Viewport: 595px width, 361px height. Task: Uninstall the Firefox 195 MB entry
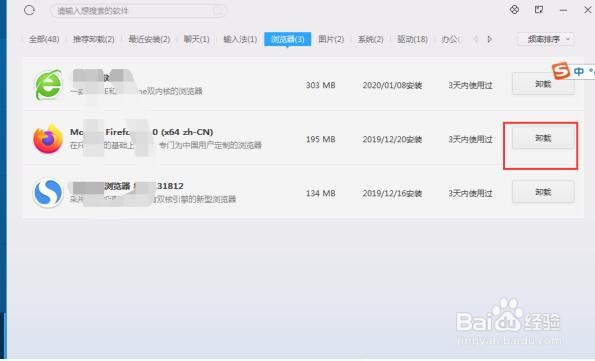pyautogui.click(x=543, y=138)
